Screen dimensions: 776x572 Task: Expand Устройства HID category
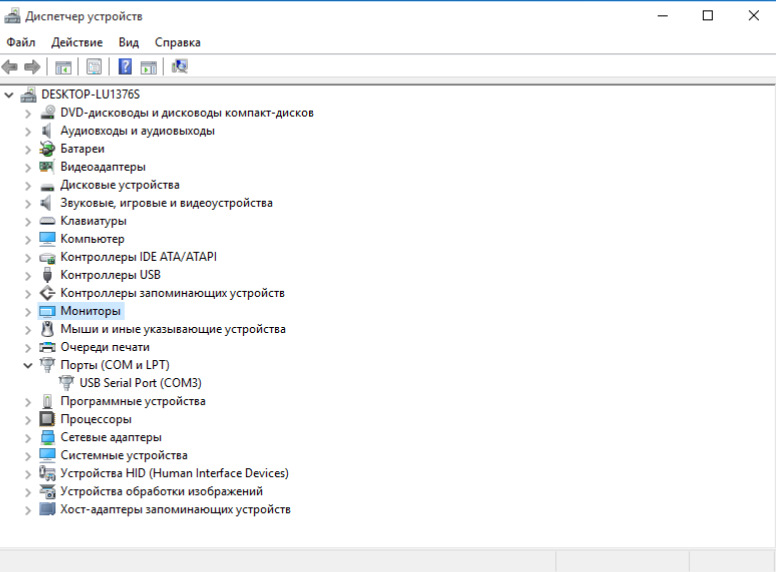(x=28, y=474)
